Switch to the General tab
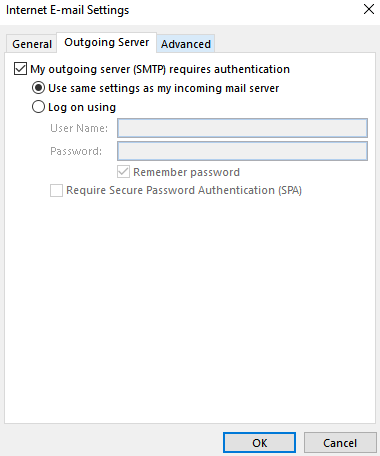The height and width of the screenshot is (456, 380). (32, 44)
